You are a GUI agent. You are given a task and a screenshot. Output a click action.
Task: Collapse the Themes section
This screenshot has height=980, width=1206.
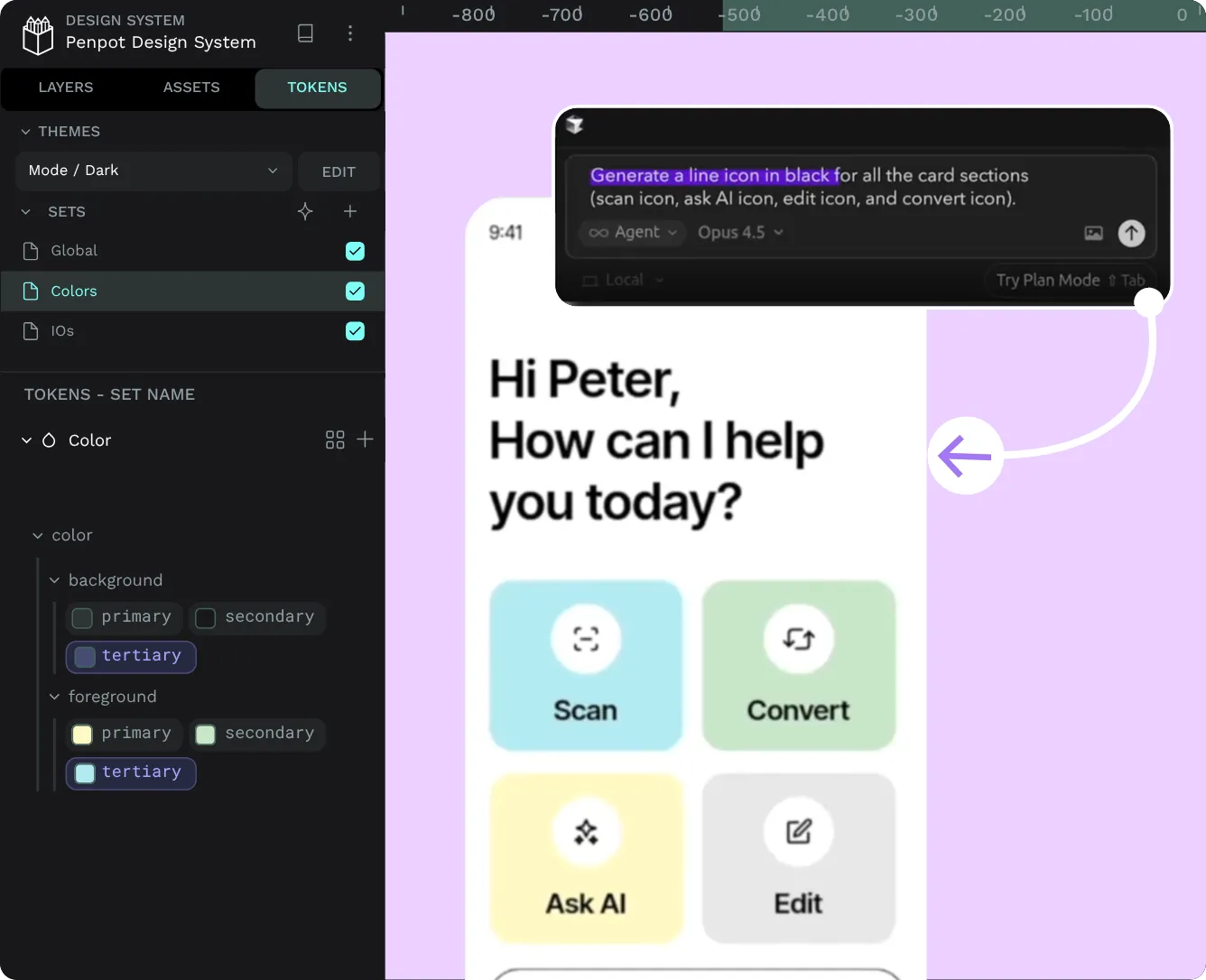click(26, 132)
